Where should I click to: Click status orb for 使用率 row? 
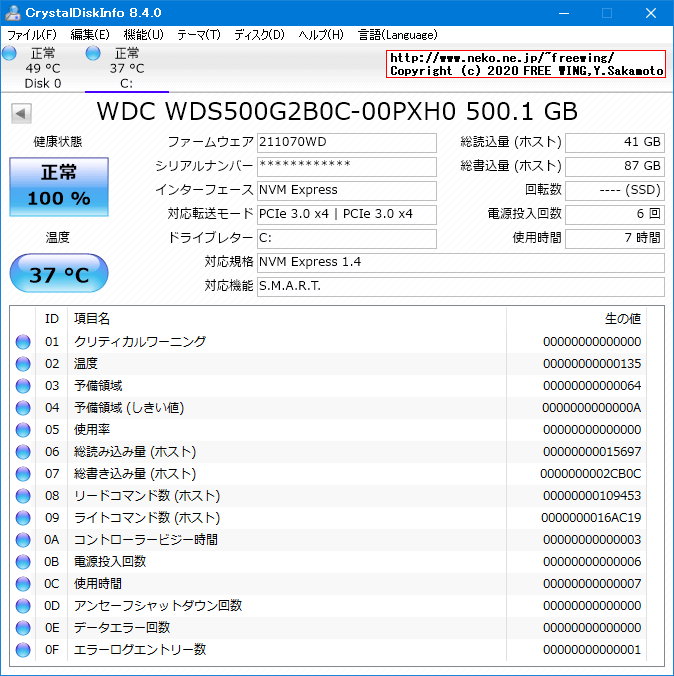pyautogui.click(x=23, y=430)
